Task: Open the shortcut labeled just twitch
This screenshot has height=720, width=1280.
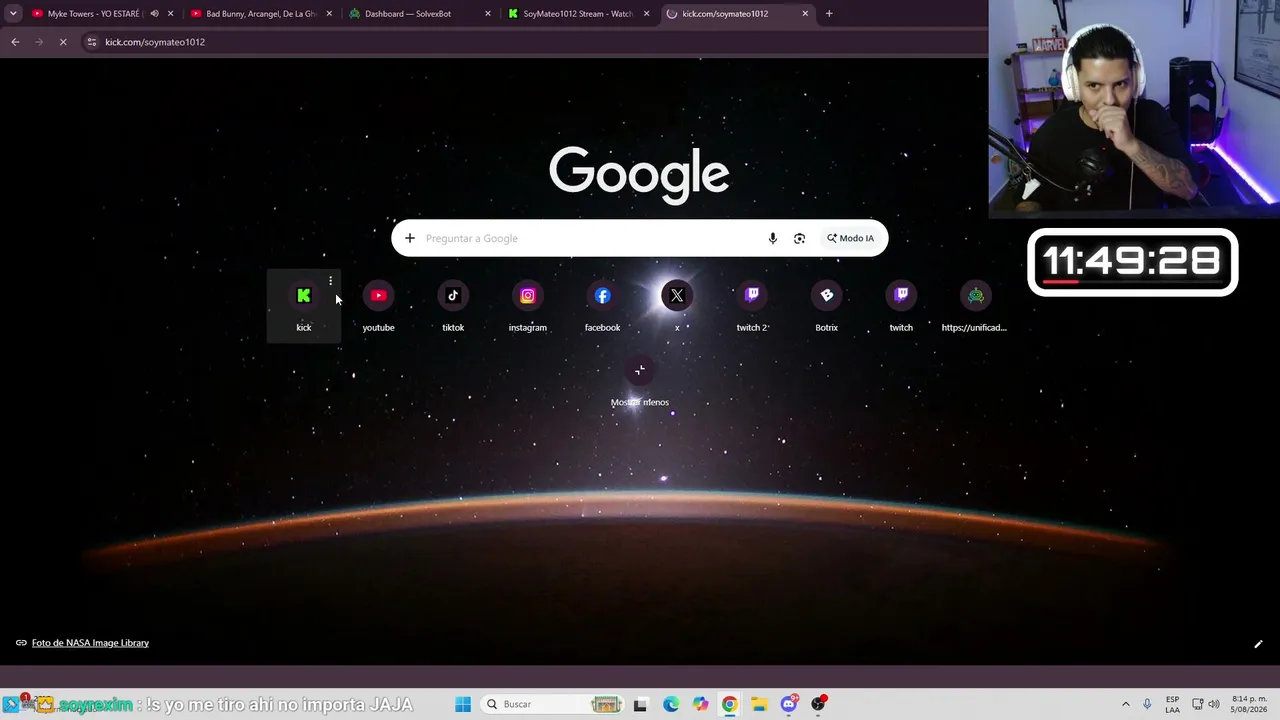Action: (901, 306)
